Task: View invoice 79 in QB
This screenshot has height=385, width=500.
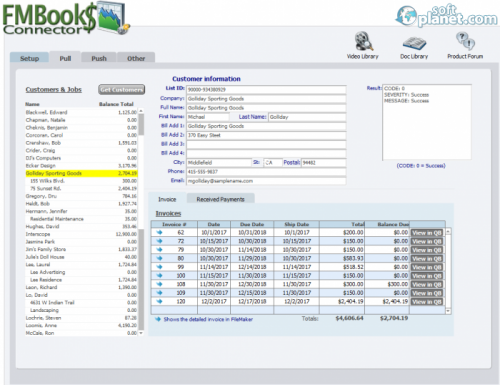Action: pos(427,250)
